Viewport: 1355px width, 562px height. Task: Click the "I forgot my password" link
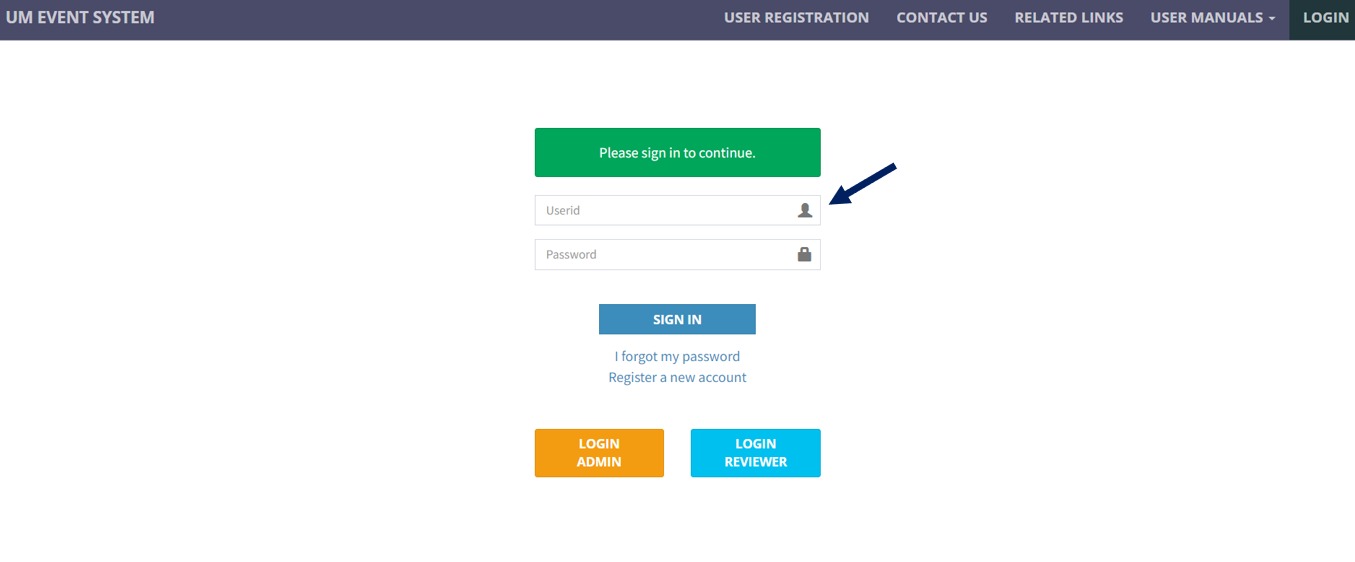(x=677, y=356)
